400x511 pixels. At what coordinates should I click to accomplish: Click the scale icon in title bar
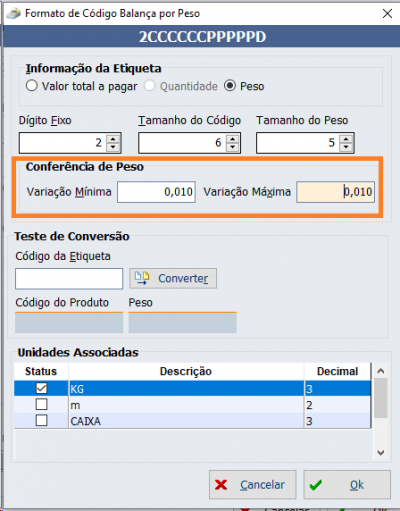click(x=14, y=13)
